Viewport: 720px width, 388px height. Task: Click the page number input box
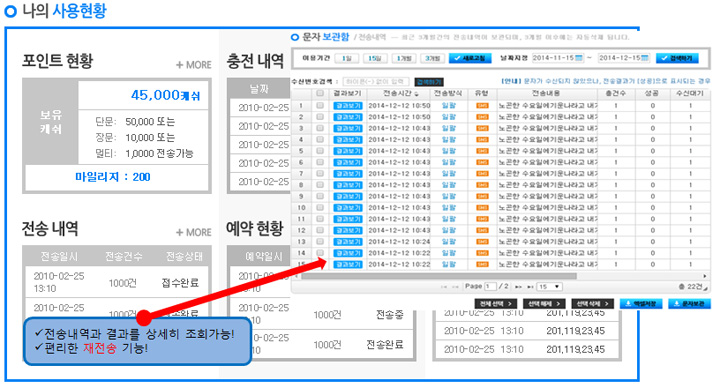point(490,287)
